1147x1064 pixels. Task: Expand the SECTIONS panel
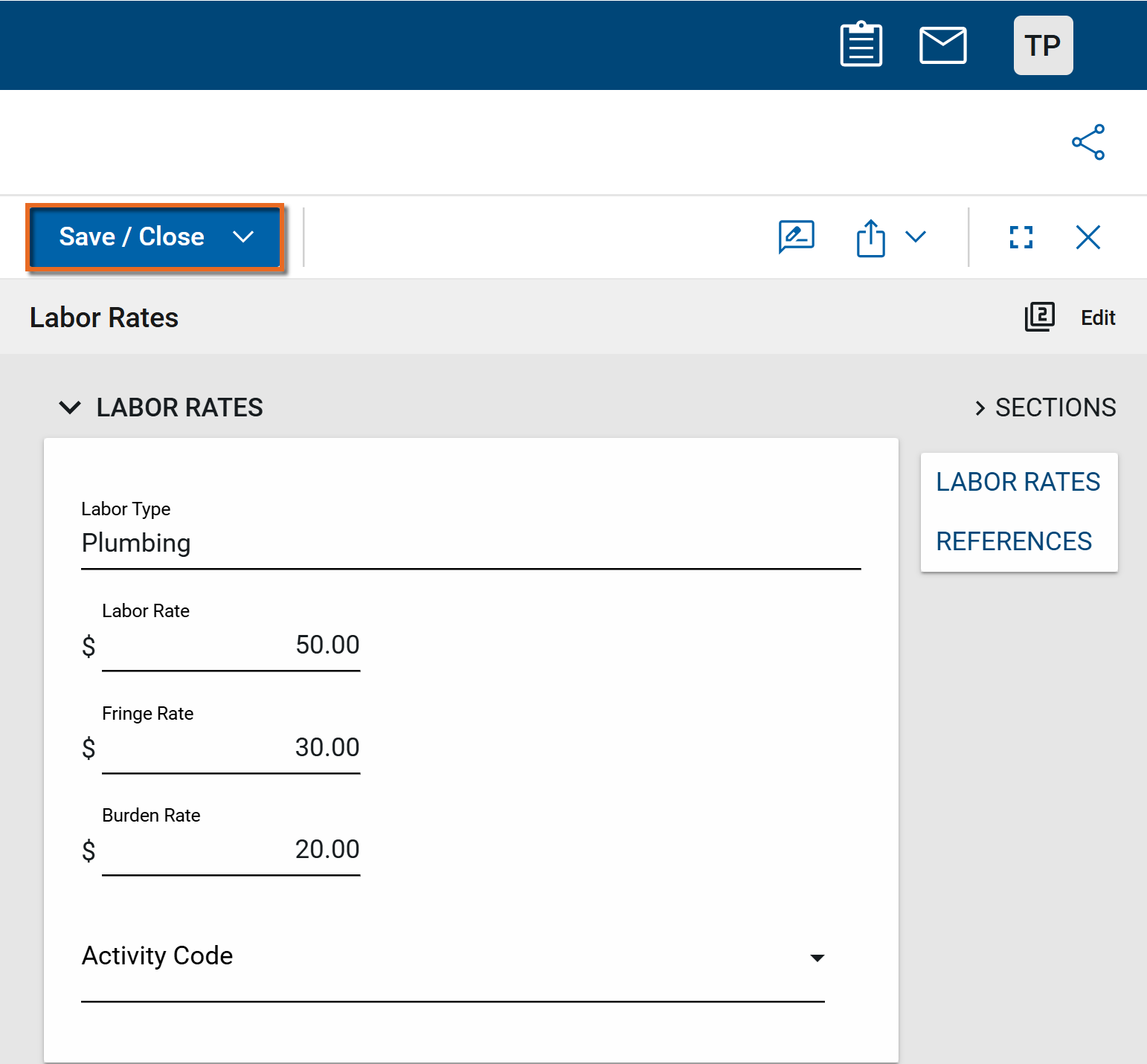(x=1045, y=407)
